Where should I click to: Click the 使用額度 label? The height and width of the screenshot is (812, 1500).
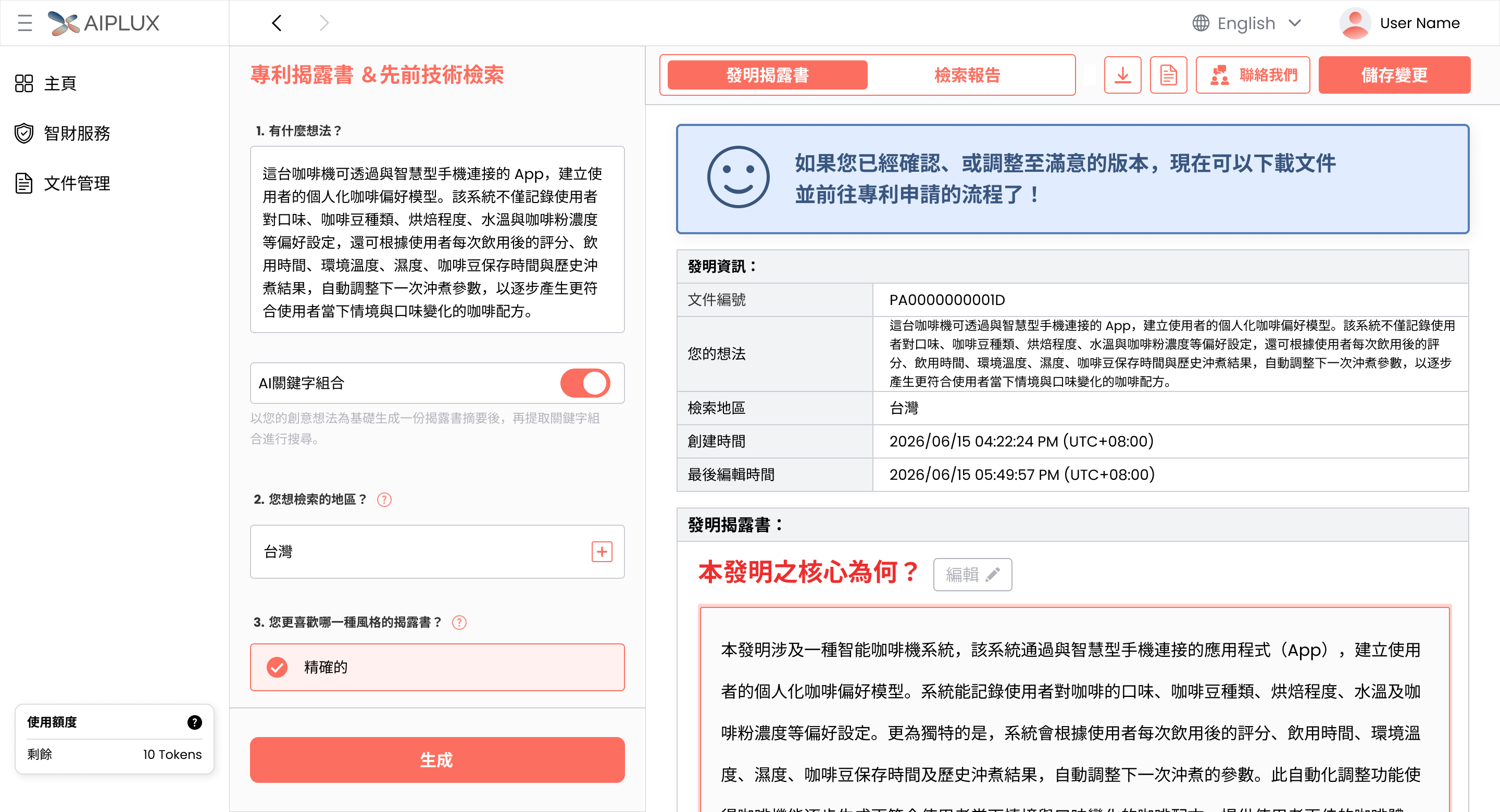52,722
